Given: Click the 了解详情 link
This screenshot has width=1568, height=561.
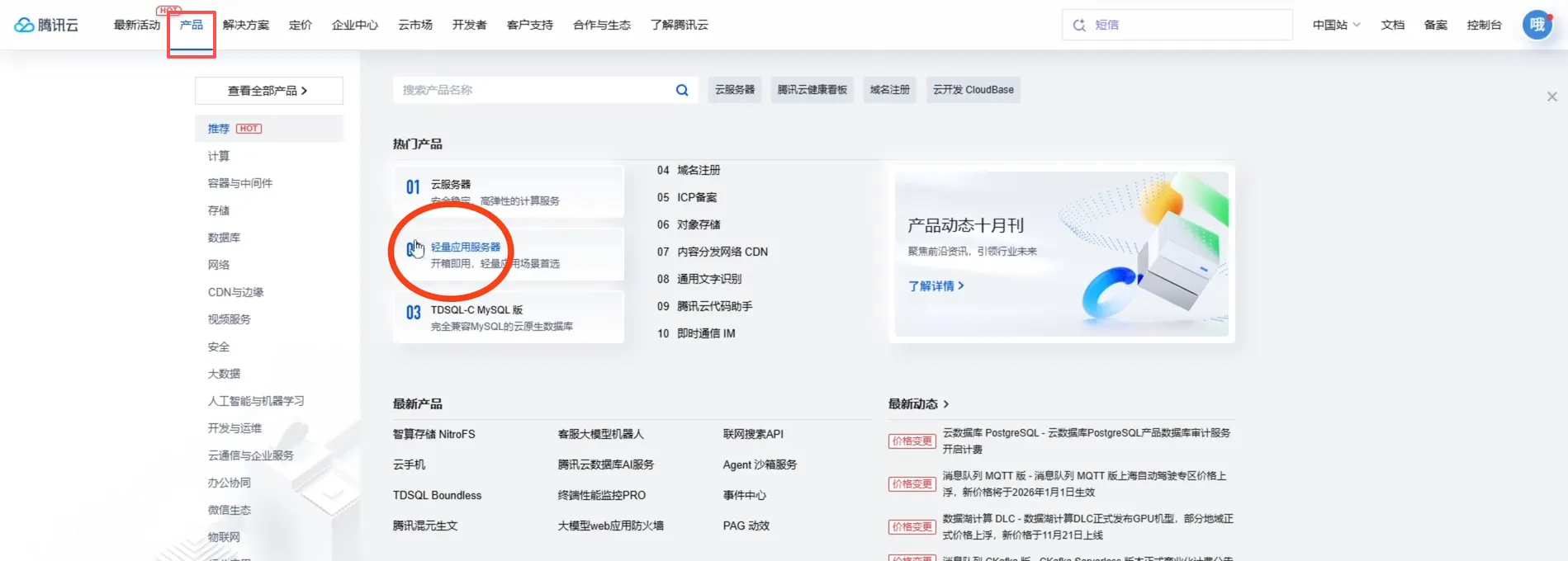Looking at the screenshot, I should click(936, 286).
